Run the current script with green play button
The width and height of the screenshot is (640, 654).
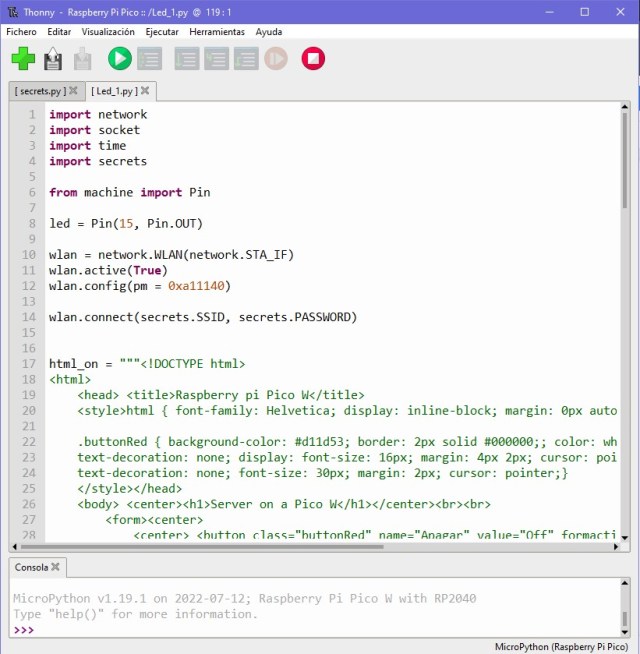click(120, 58)
